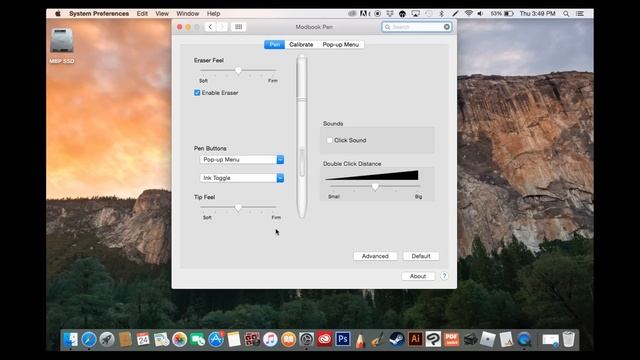This screenshot has height=360, width=640.
Task: Show all preferences grid button
Action: point(238,27)
